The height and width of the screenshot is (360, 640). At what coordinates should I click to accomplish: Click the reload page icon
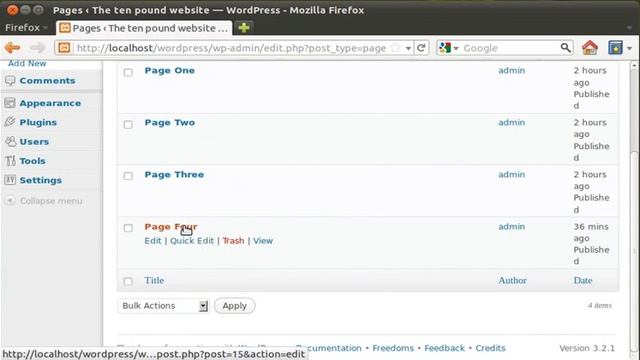click(x=421, y=48)
